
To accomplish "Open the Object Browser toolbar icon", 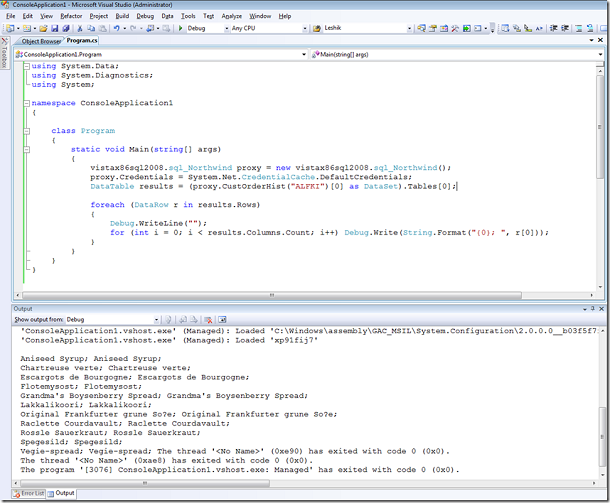I will tap(444, 28).
